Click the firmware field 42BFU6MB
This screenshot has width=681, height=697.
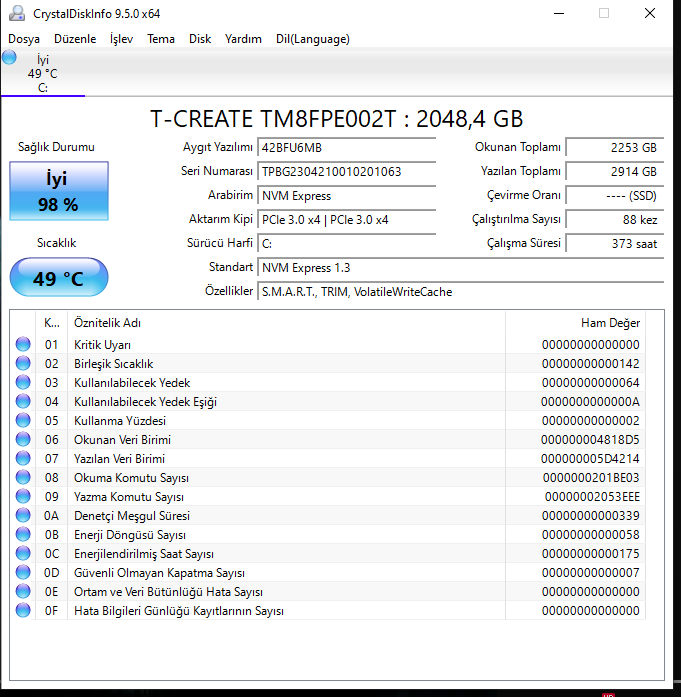[x=347, y=148]
